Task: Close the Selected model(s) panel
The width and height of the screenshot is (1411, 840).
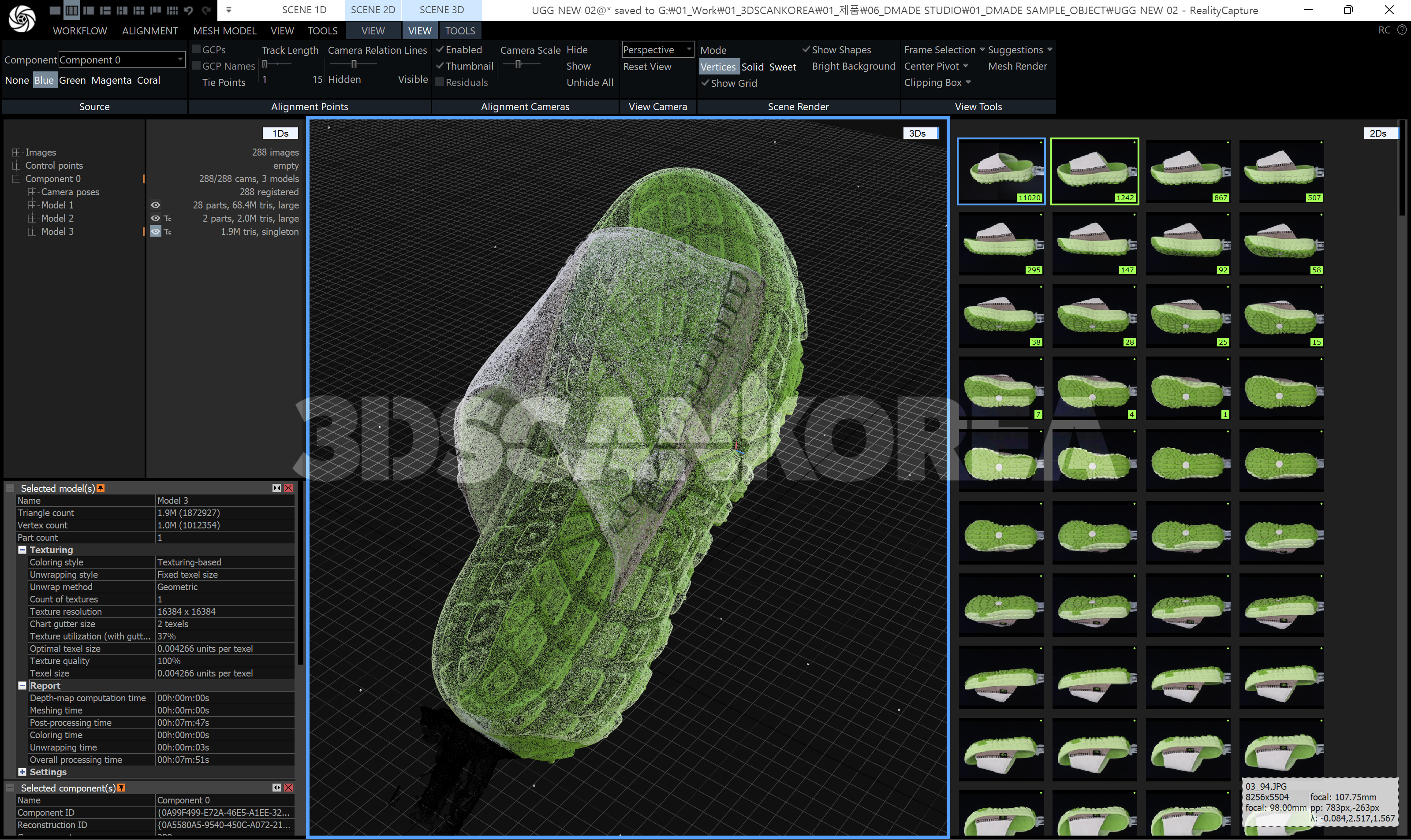Action: coord(289,488)
